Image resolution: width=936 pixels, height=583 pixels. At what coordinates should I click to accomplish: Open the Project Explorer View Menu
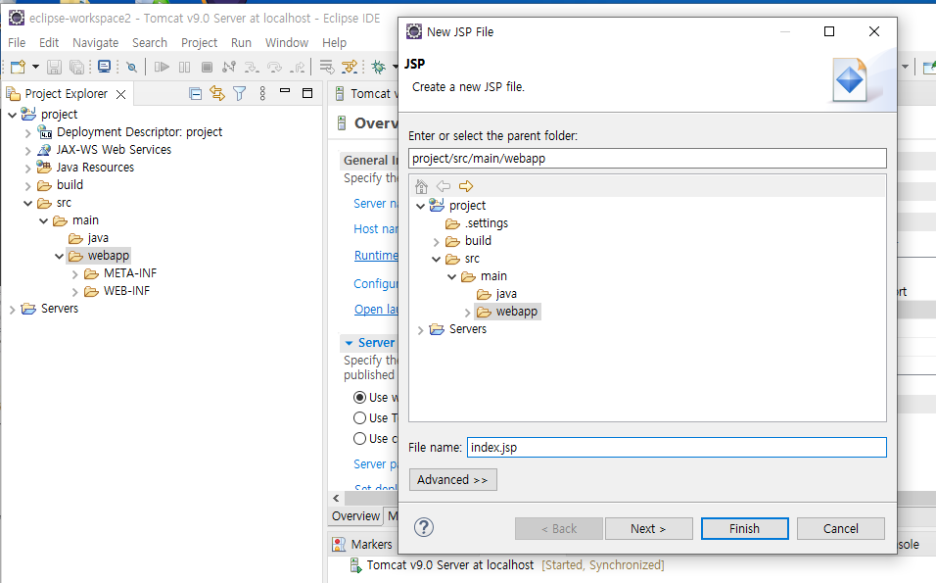pyautogui.click(x=262, y=94)
